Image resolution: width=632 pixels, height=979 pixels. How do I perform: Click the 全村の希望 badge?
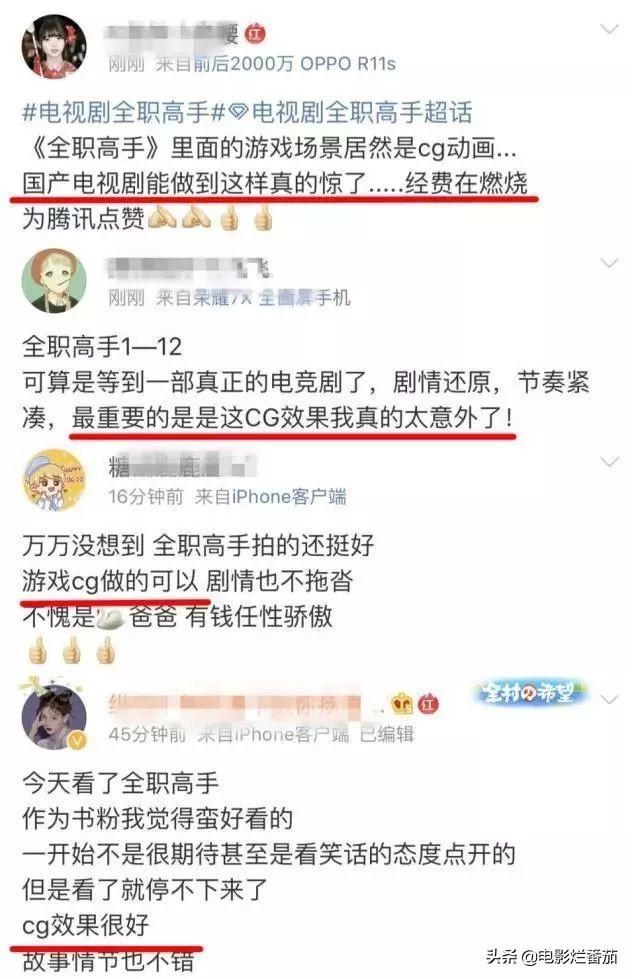click(x=529, y=693)
